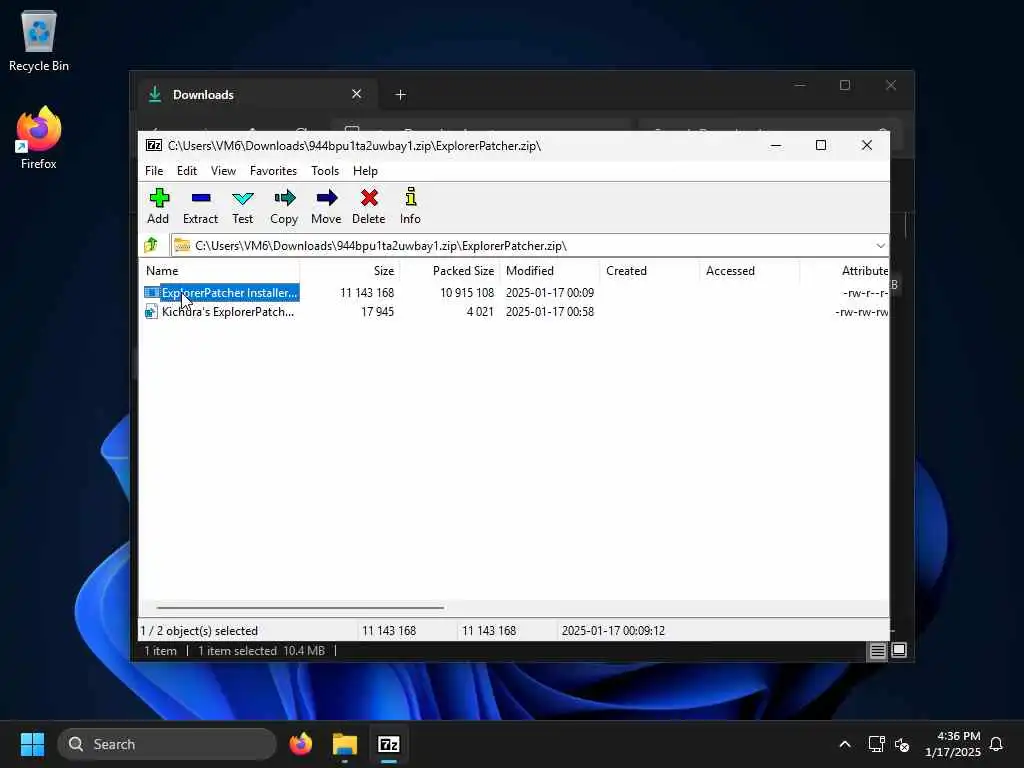Open the Favorites menu
This screenshot has height=768, width=1024.
(273, 170)
